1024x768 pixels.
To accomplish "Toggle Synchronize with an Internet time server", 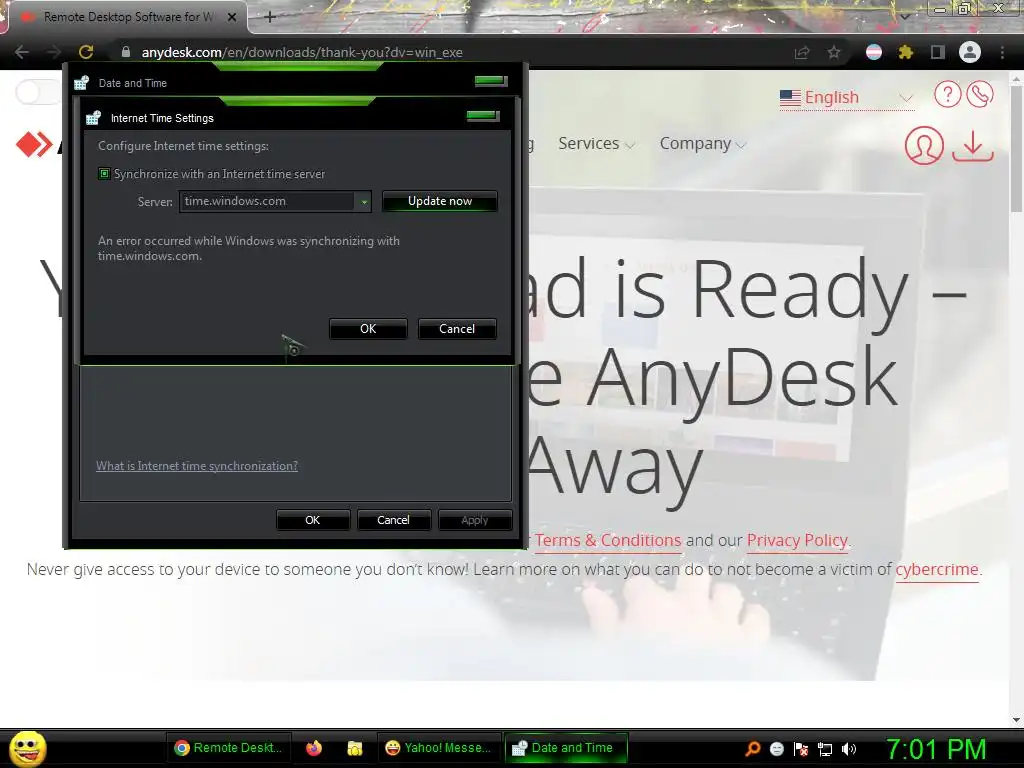I will tap(104, 174).
